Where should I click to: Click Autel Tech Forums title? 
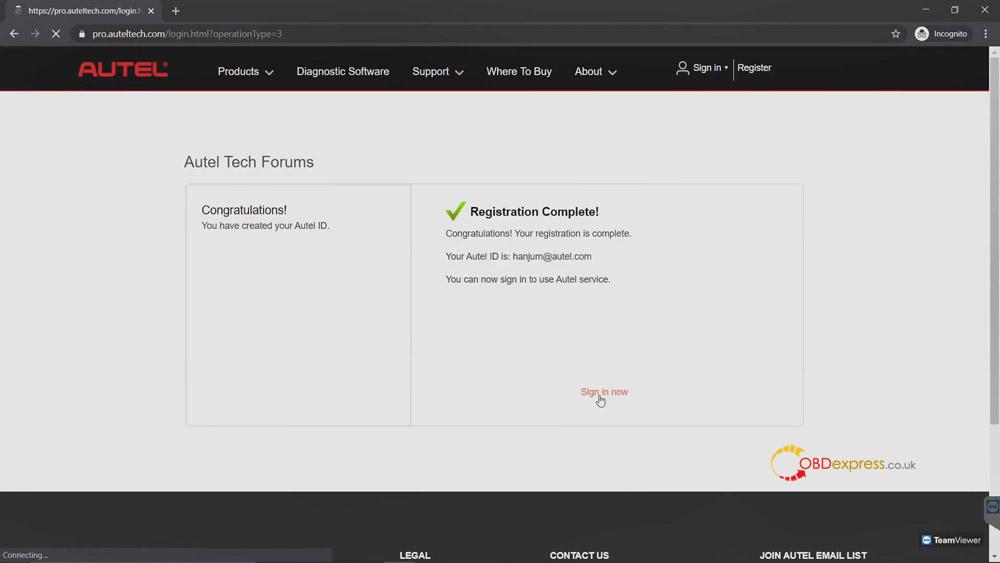[x=249, y=162]
